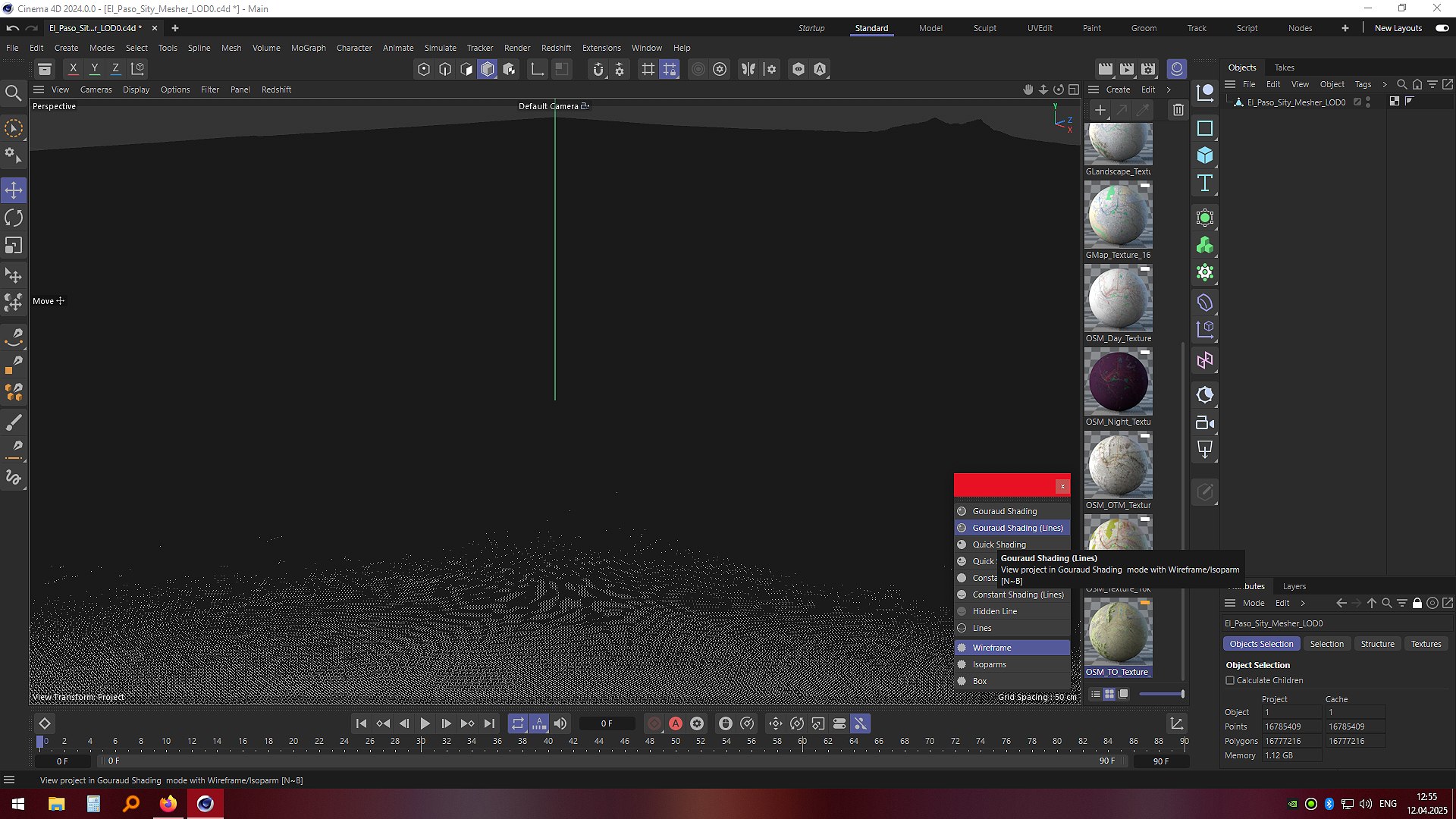The width and height of the screenshot is (1456, 819).
Task: Expand Material Manager menu overflow chevron
Action: (x=1169, y=89)
